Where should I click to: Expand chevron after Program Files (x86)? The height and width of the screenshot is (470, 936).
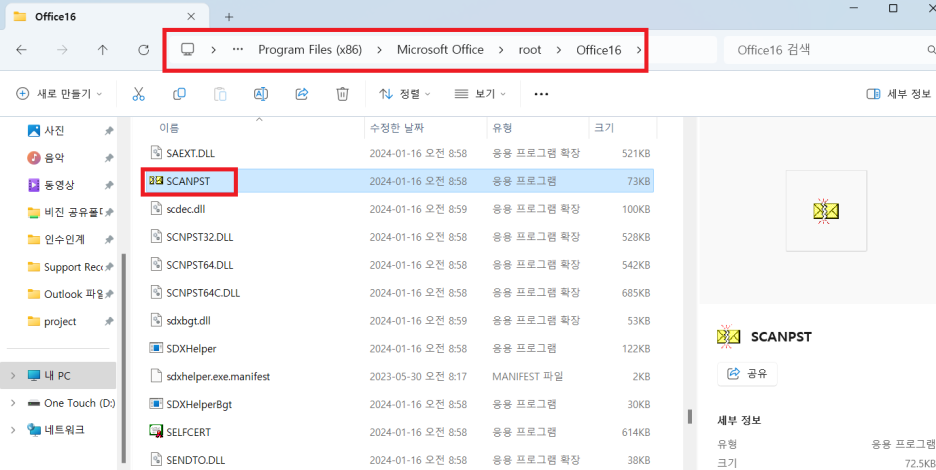pos(379,50)
